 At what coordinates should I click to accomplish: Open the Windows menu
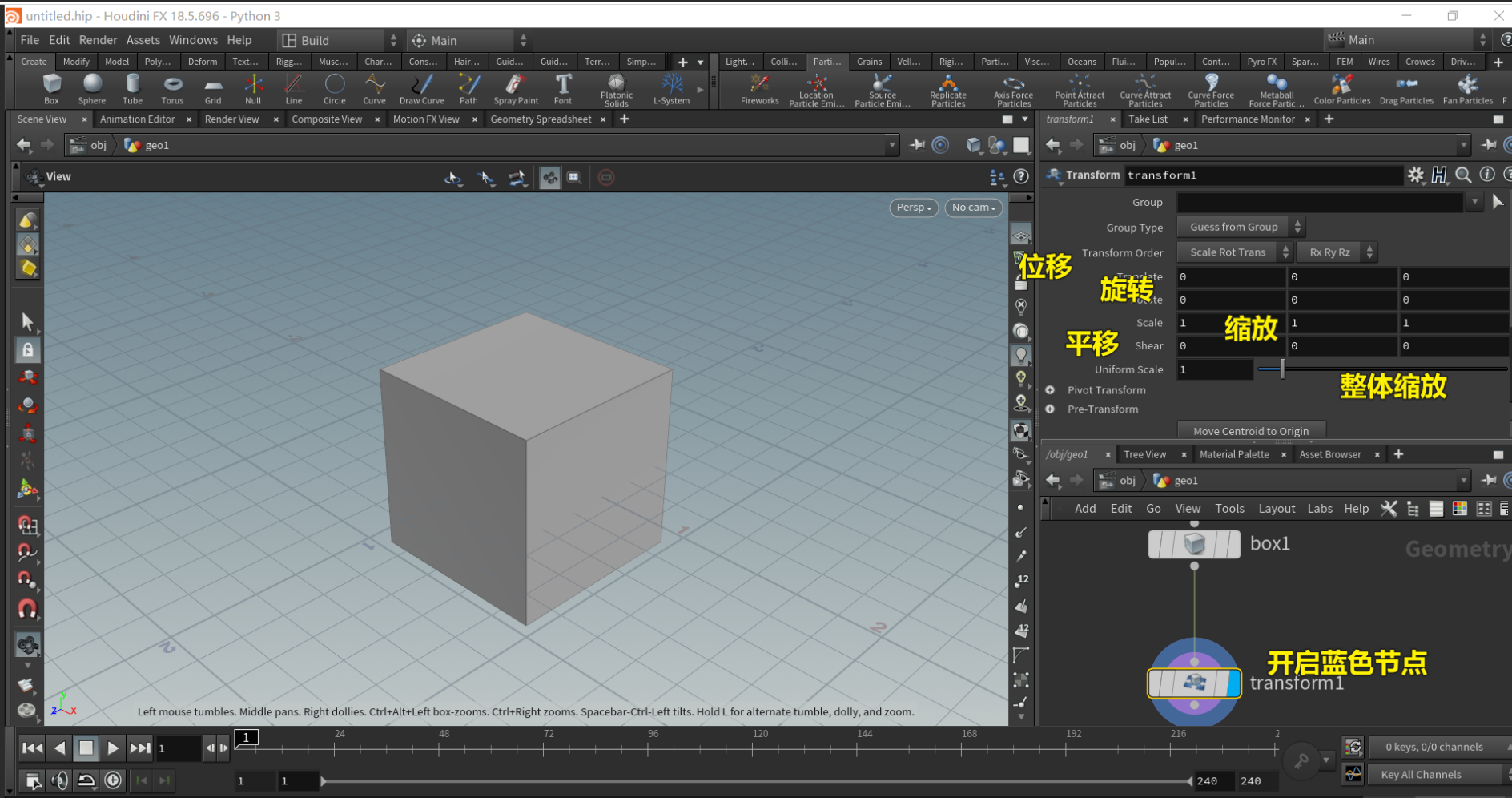(193, 40)
